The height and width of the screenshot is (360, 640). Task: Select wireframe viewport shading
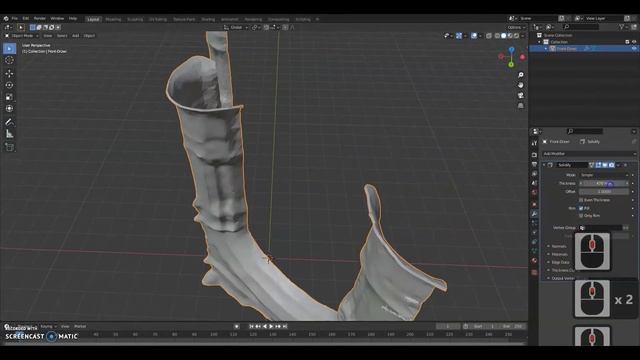coord(497,36)
